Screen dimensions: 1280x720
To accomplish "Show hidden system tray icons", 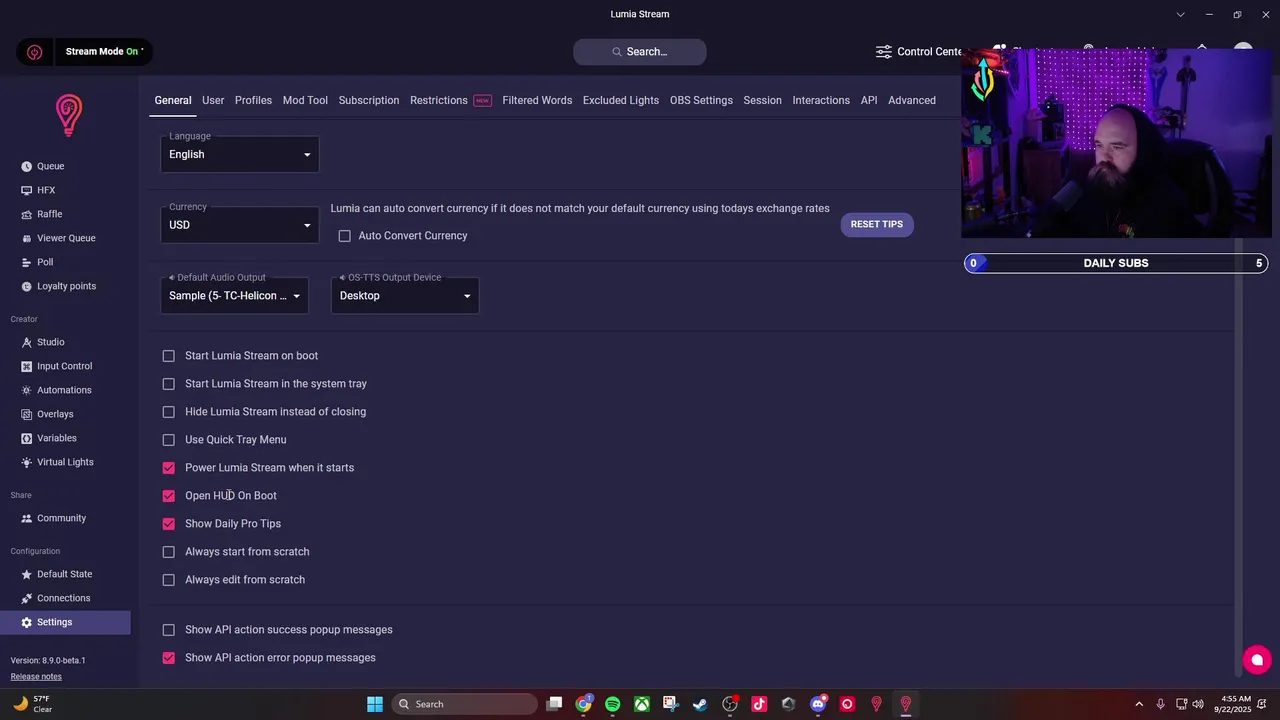I will [x=1138, y=704].
